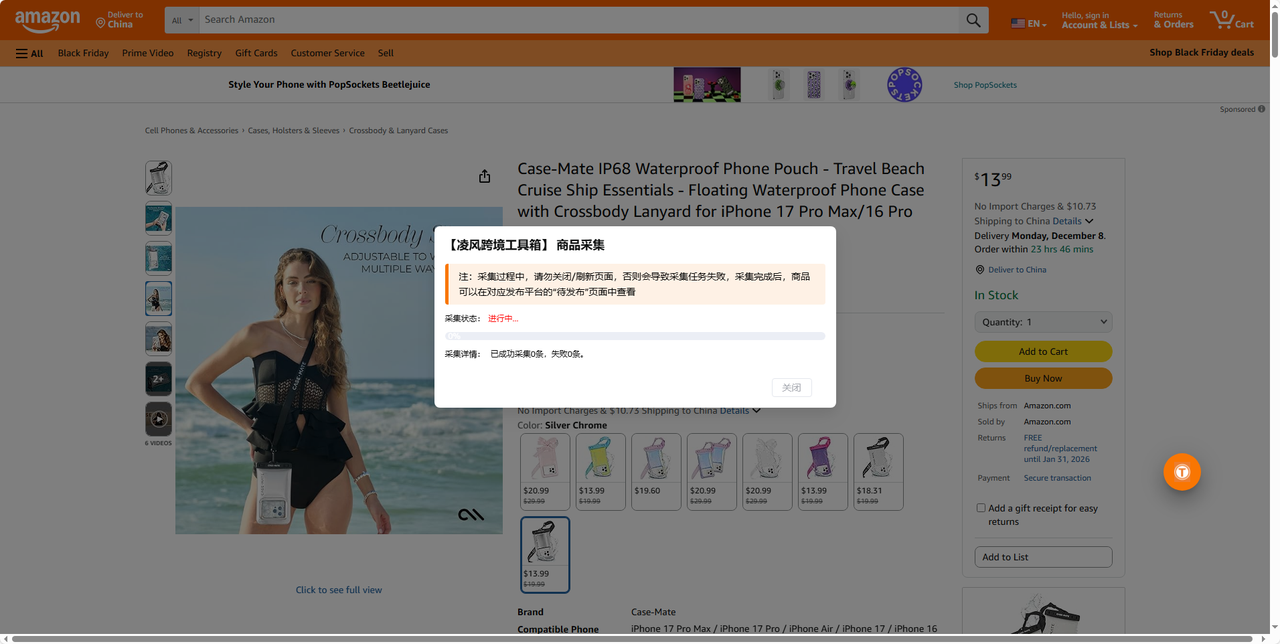Image resolution: width=1280 pixels, height=644 pixels.
Task: Open Customer Service nav item
Action: coord(327,53)
